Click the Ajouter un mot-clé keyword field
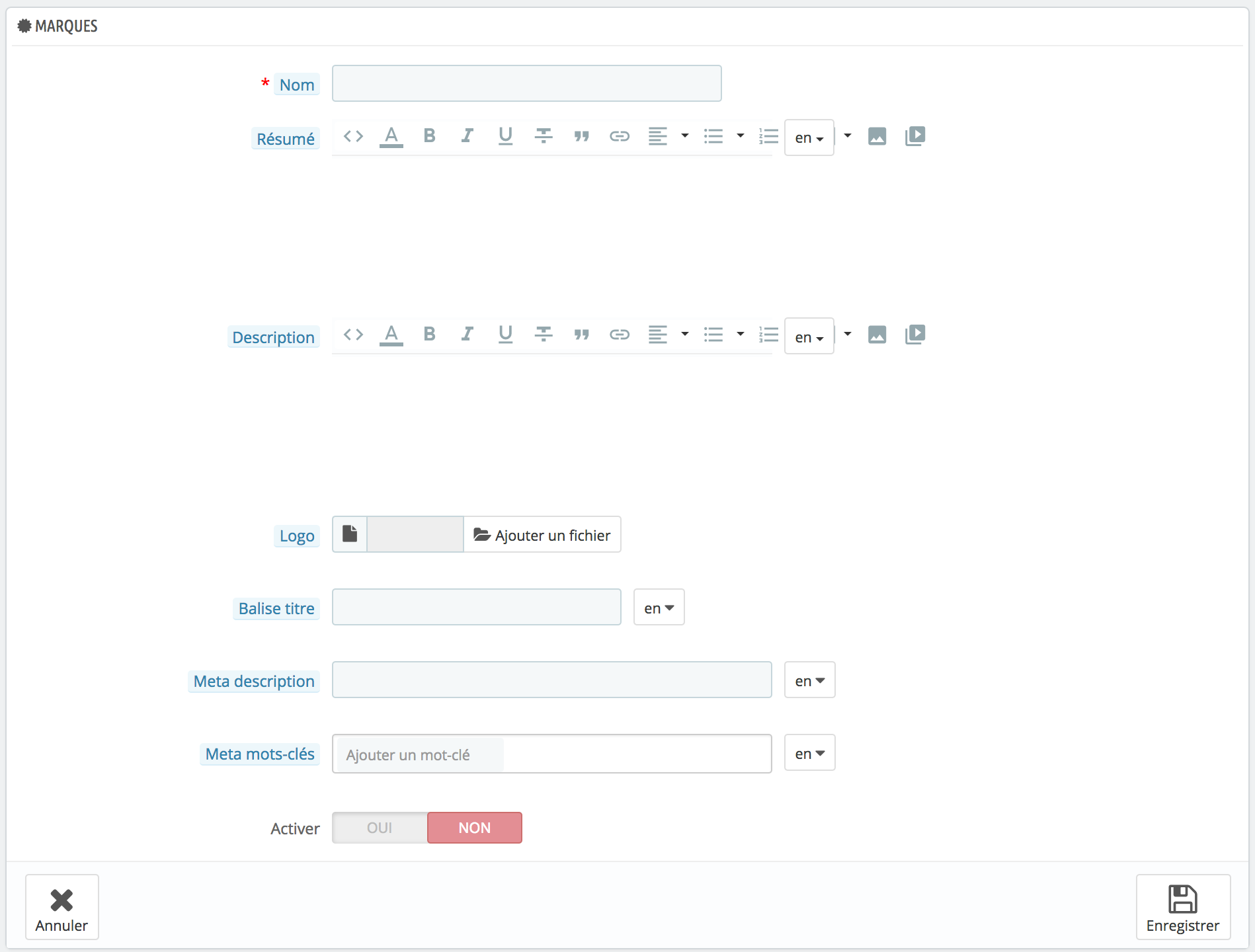 (x=420, y=754)
